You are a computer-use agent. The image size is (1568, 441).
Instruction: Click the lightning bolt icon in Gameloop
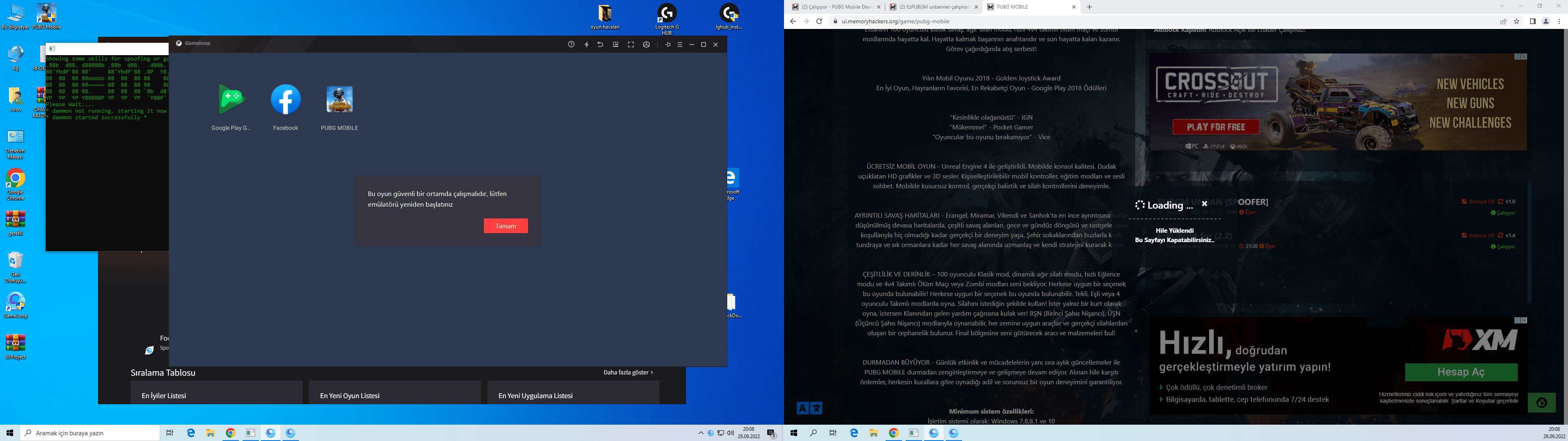click(x=587, y=45)
